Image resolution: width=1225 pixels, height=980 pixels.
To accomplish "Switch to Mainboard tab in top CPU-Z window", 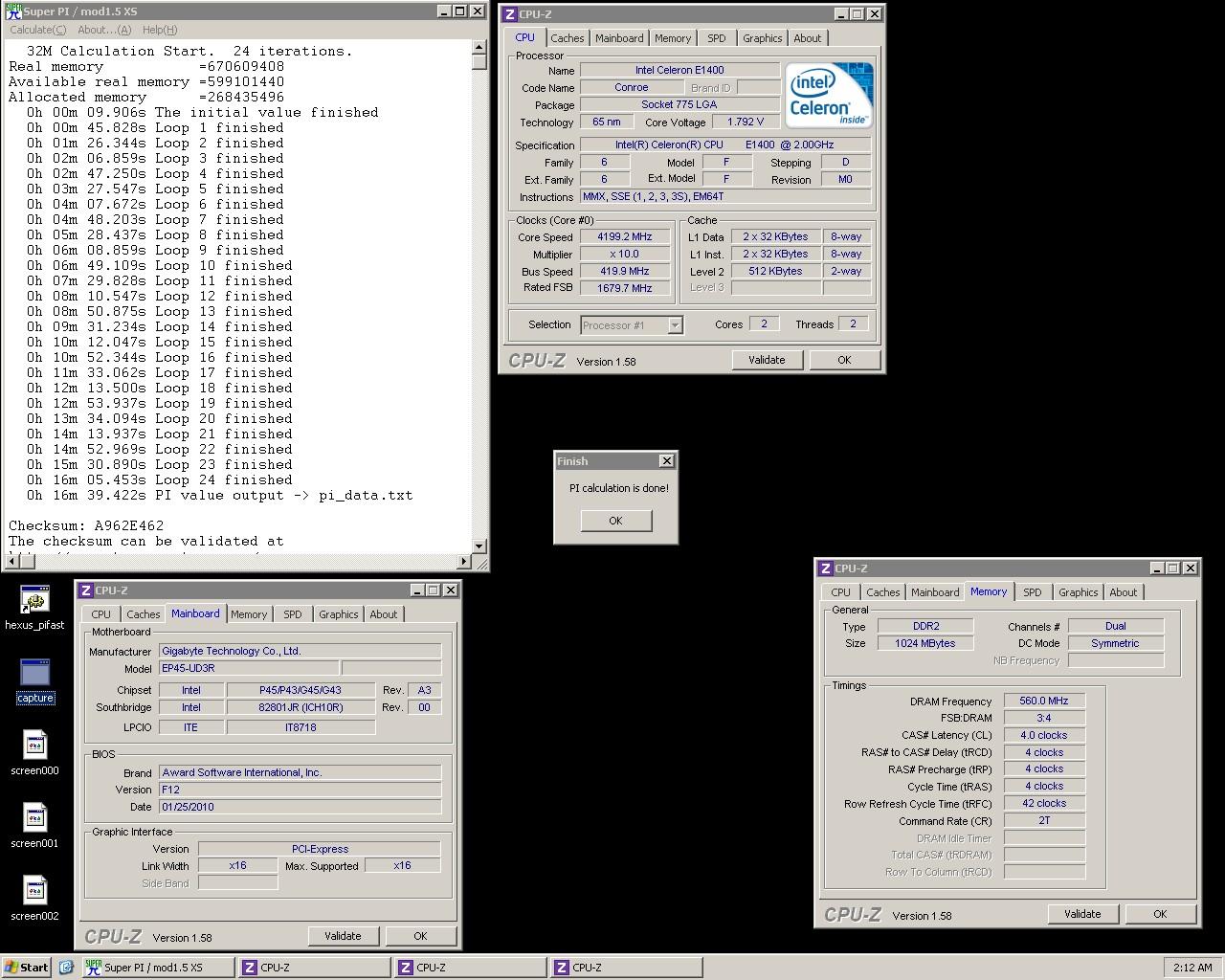I will pos(619,38).
